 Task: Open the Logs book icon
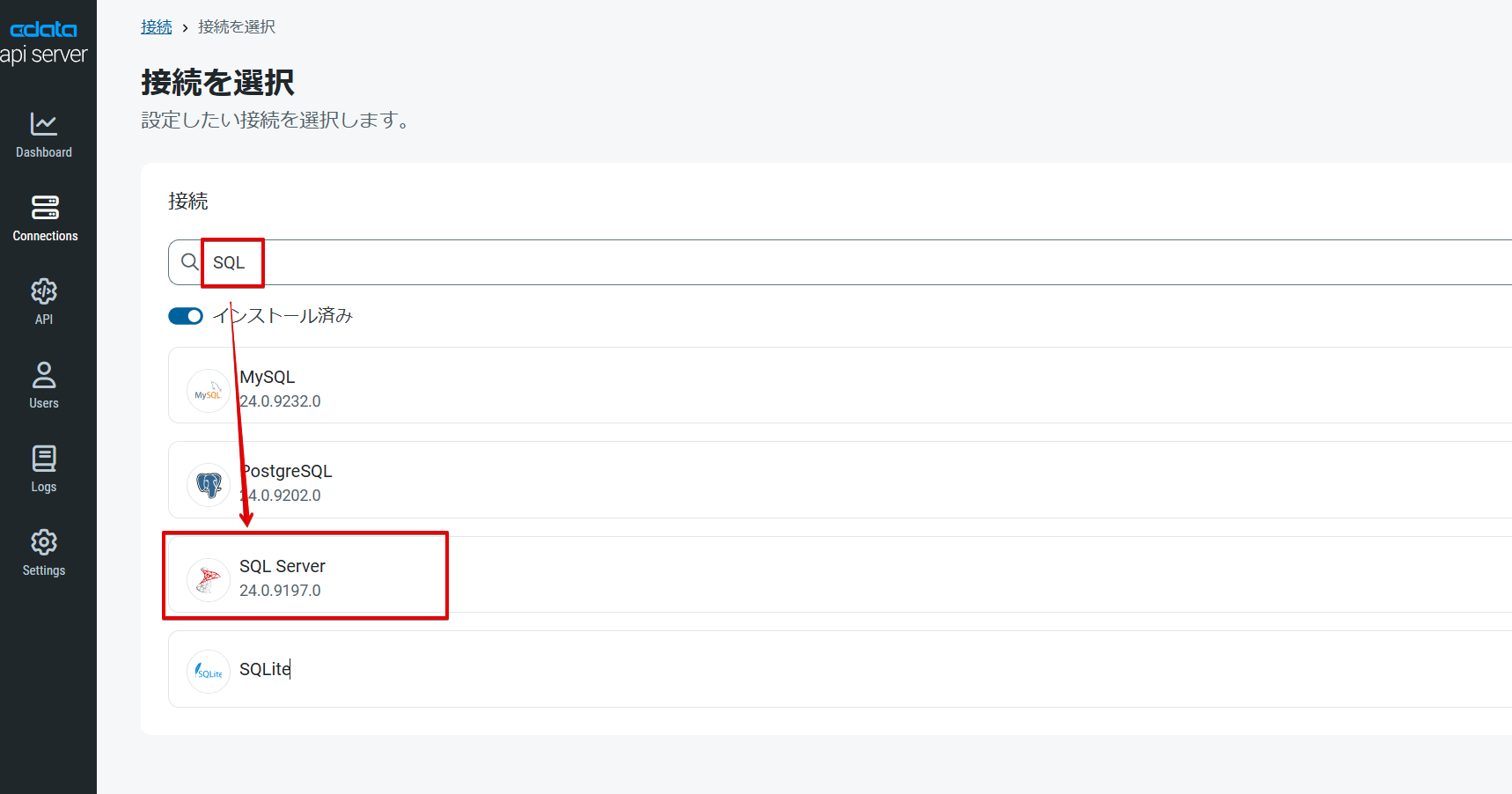(x=44, y=459)
